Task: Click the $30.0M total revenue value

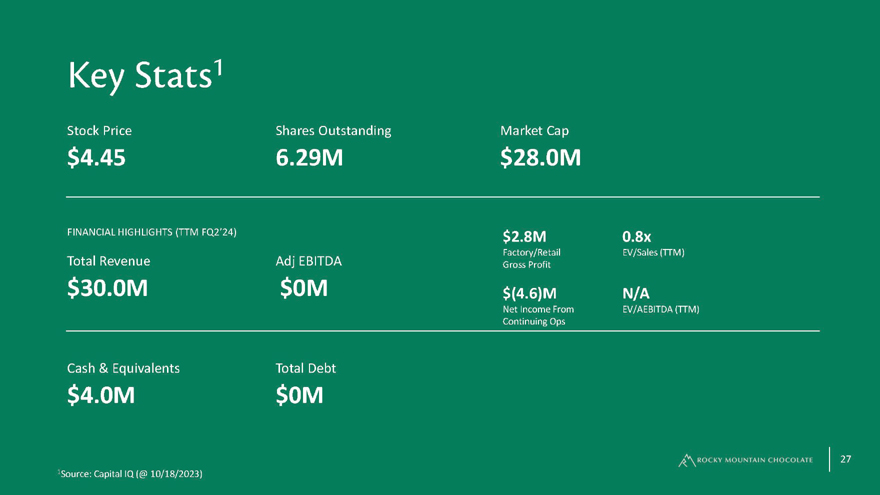Action: point(108,289)
